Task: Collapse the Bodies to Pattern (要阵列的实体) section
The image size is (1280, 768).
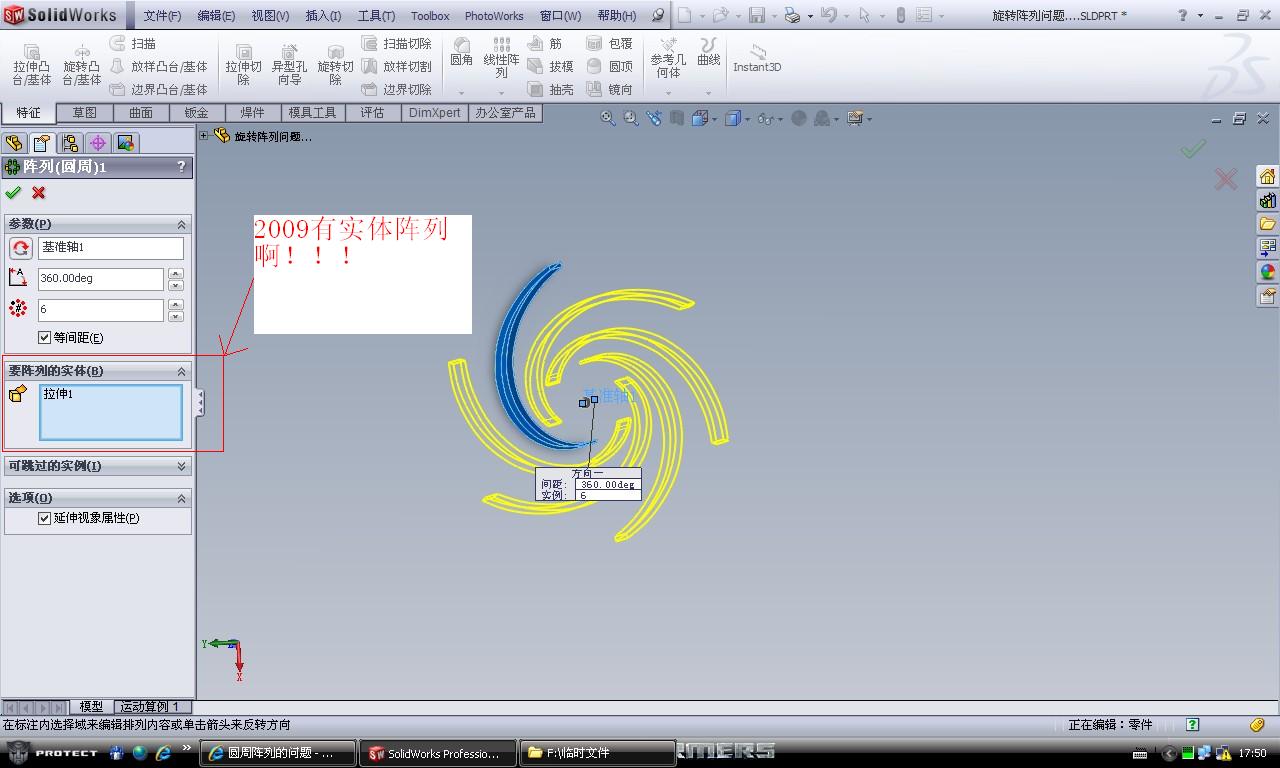Action: [181, 371]
